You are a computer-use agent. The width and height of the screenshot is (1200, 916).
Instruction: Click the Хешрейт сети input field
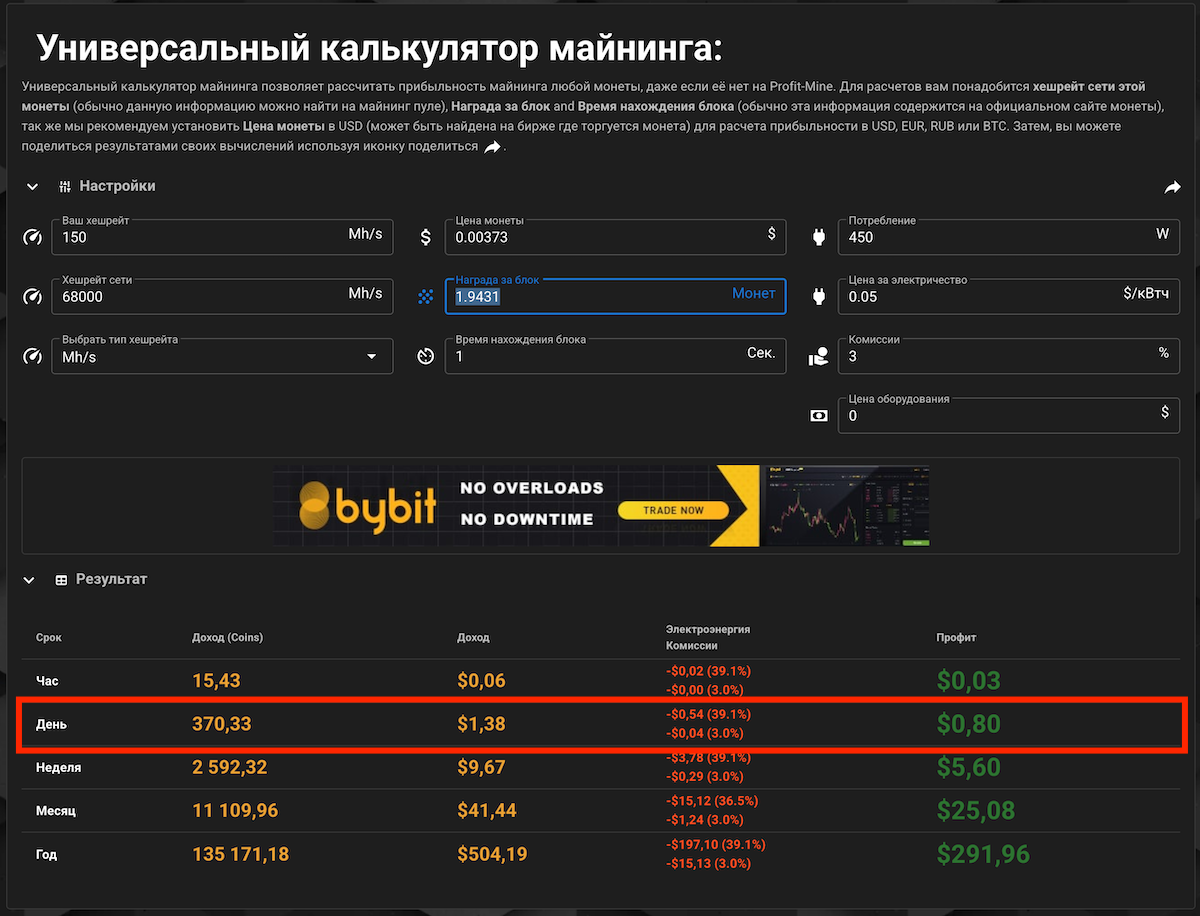click(x=200, y=297)
